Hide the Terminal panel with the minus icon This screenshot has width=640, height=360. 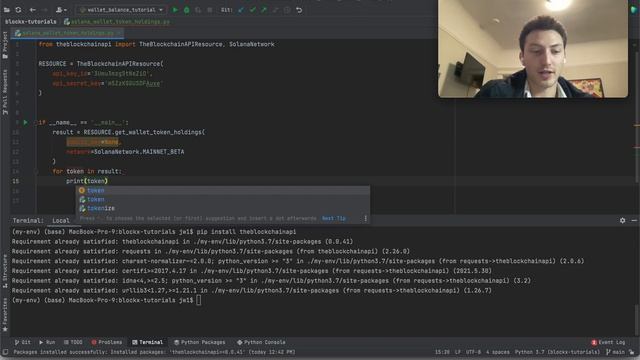point(634,220)
